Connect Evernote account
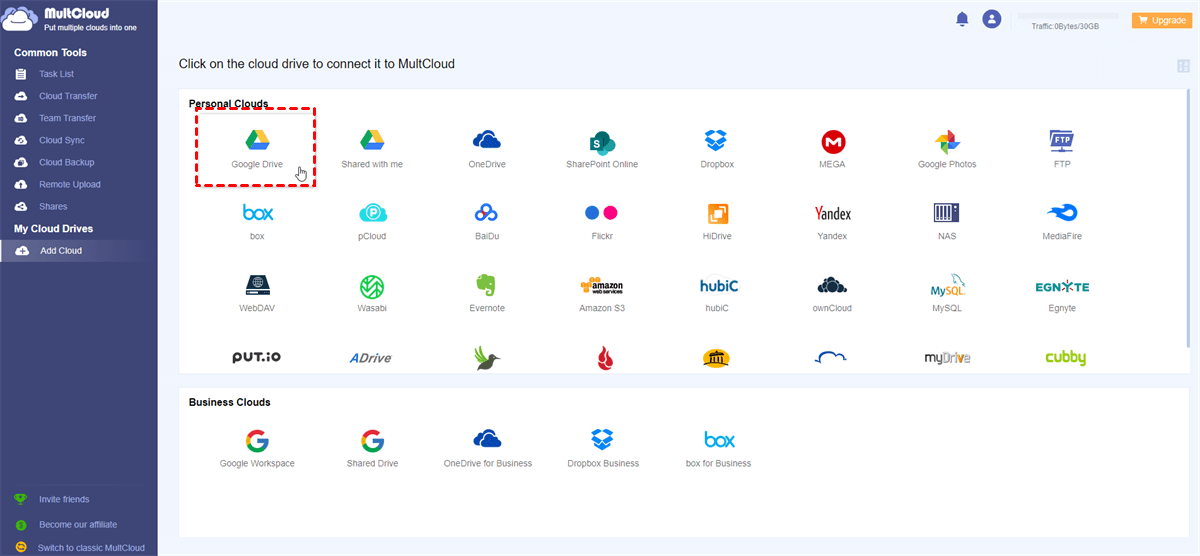The height and width of the screenshot is (556, 1200). [x=487, y=293]
